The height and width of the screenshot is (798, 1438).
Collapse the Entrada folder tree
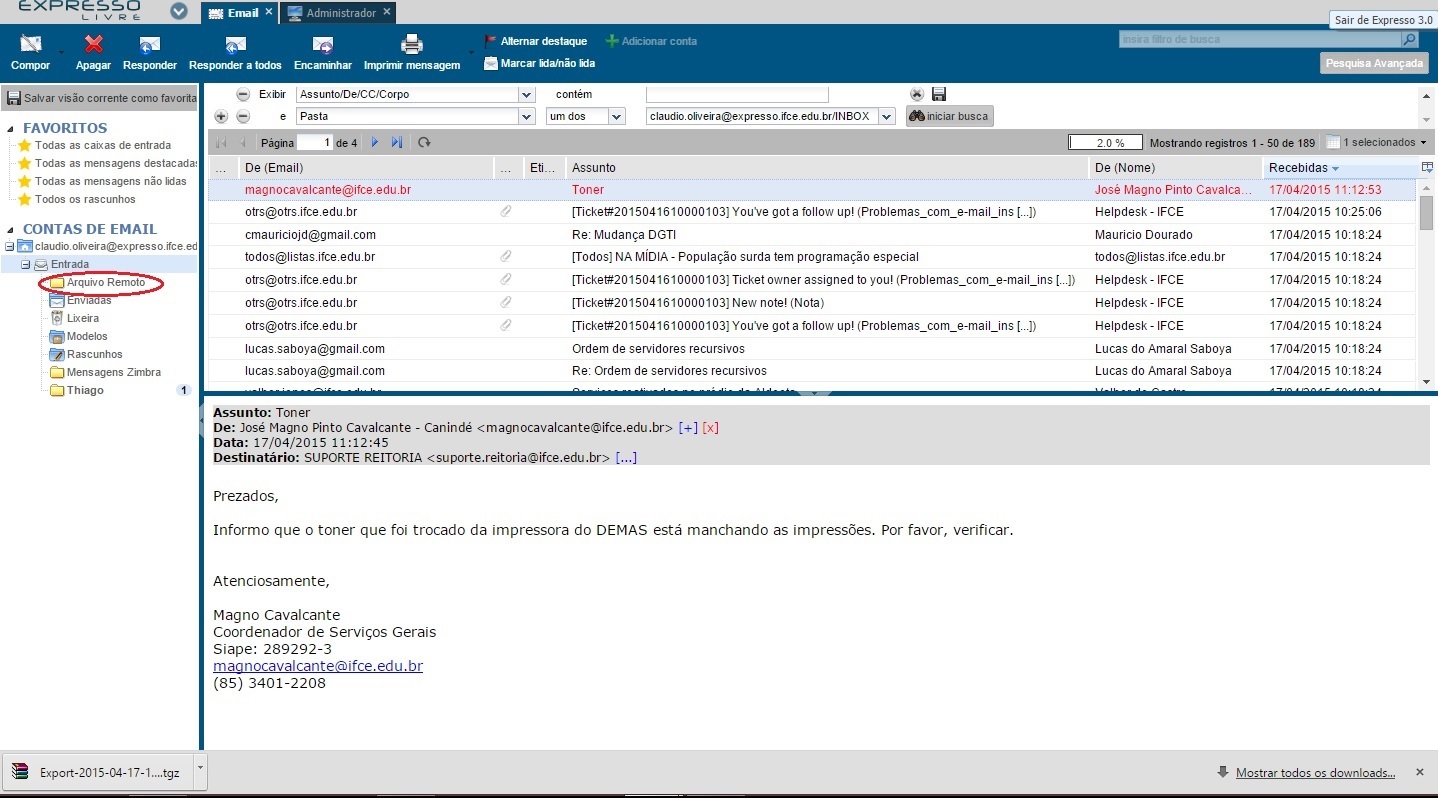point(26,265)
